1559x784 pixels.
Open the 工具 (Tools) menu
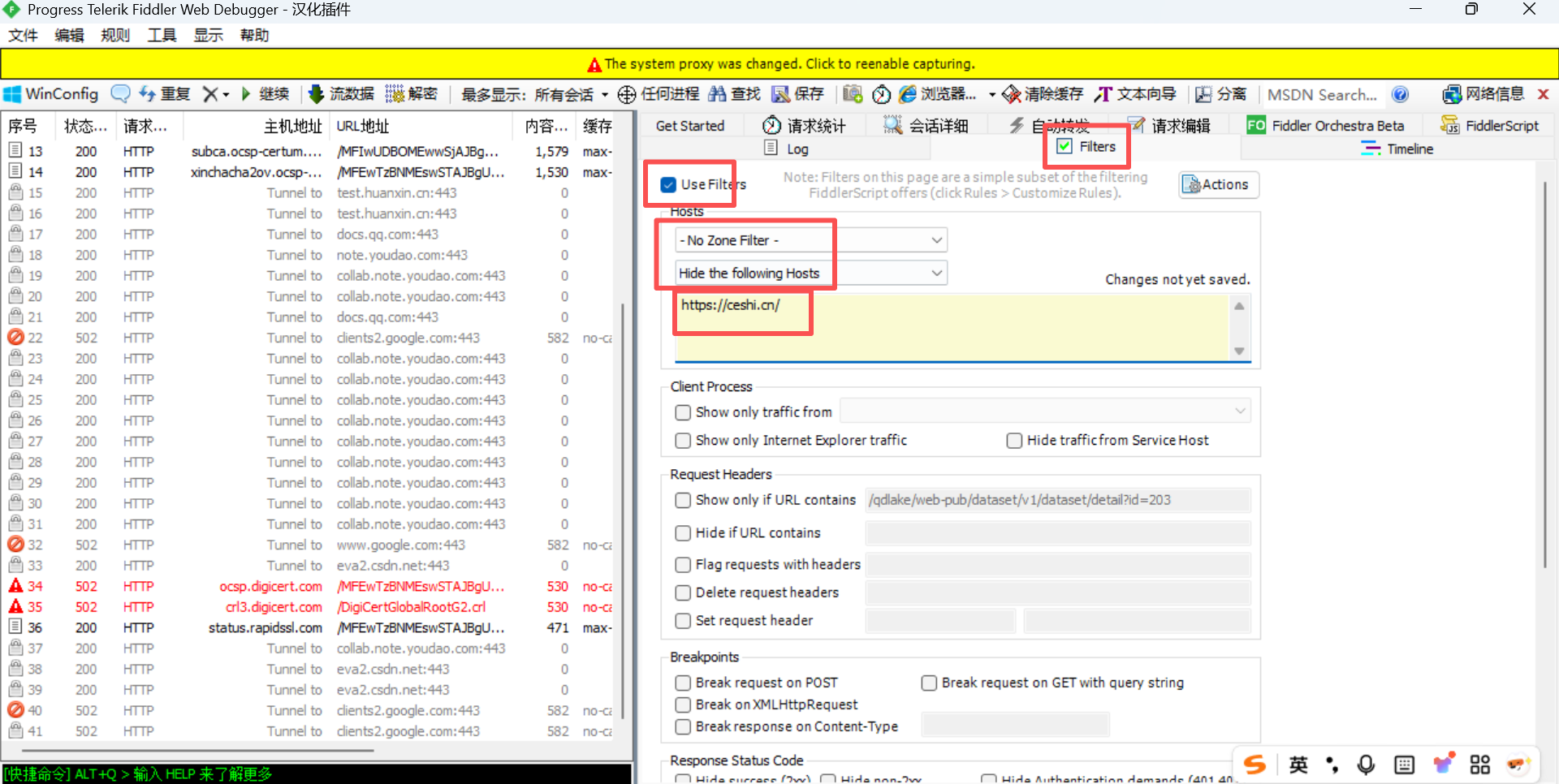tap(162, 35)
